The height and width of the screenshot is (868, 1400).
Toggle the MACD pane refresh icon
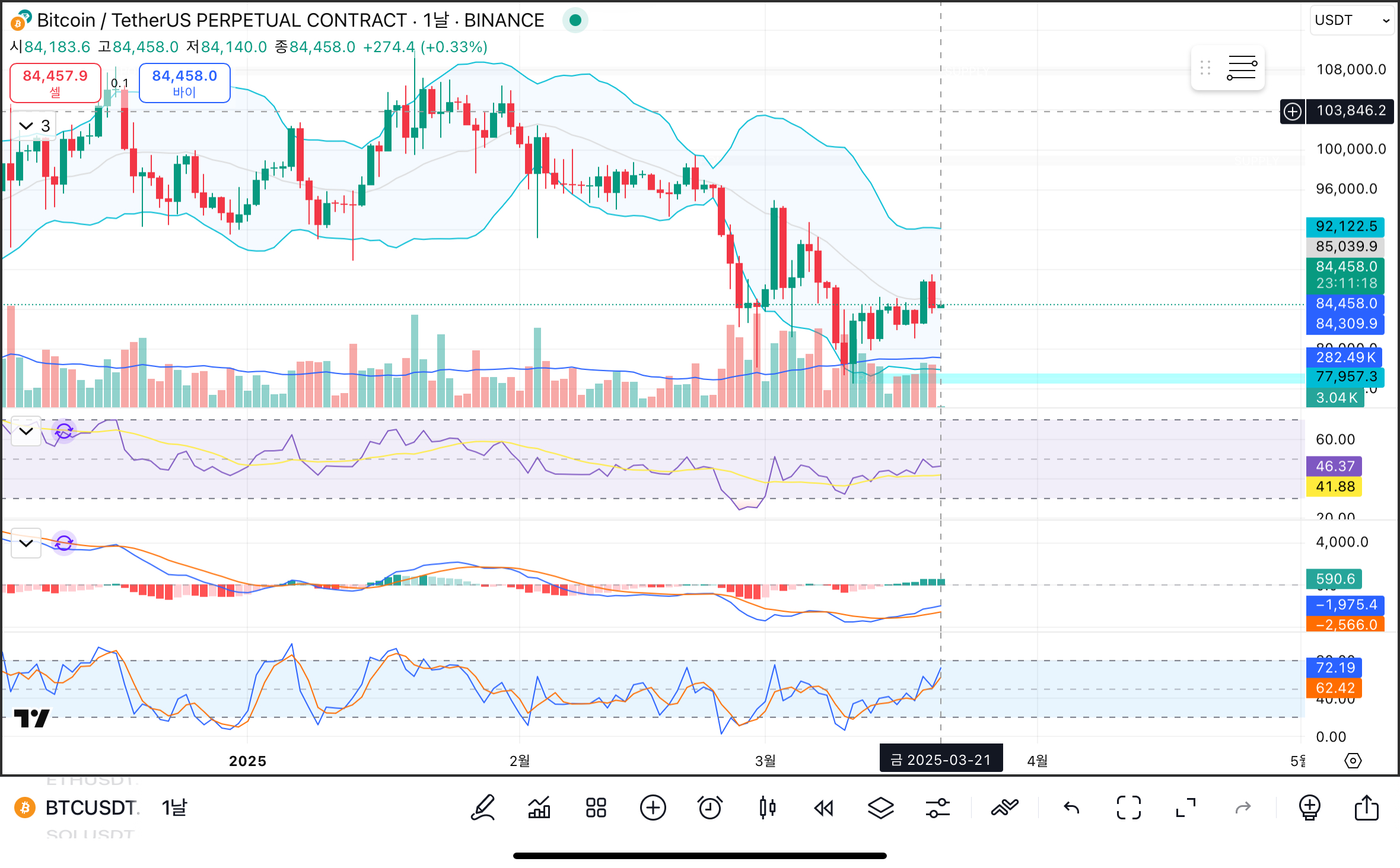(64, 542)
